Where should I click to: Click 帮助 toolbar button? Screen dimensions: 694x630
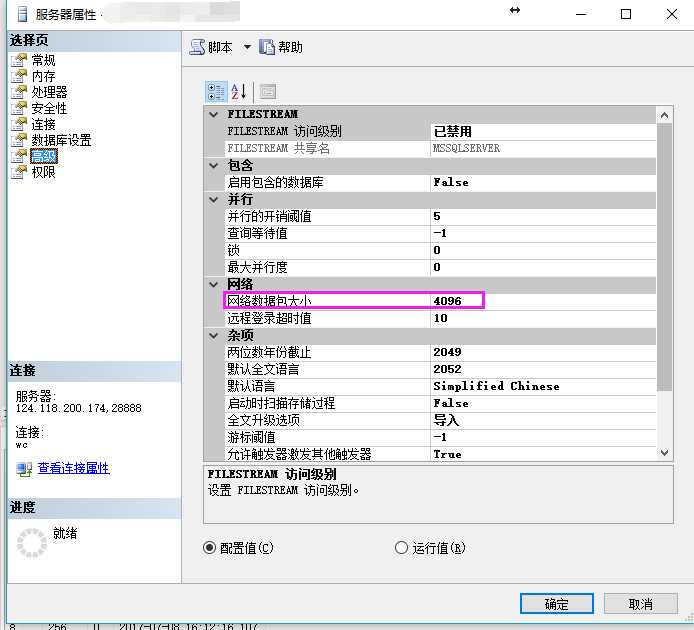[281, 47]
